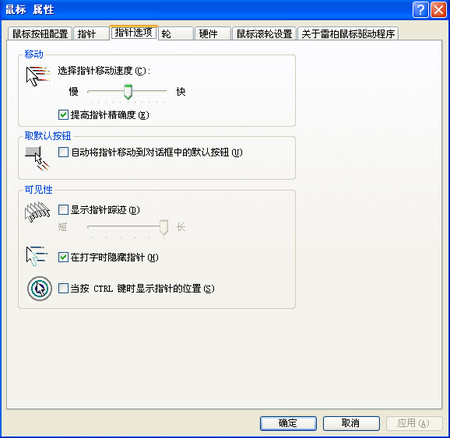Click the help question mark button
Viewport: 450px width, 438px height.
point(421,9)
